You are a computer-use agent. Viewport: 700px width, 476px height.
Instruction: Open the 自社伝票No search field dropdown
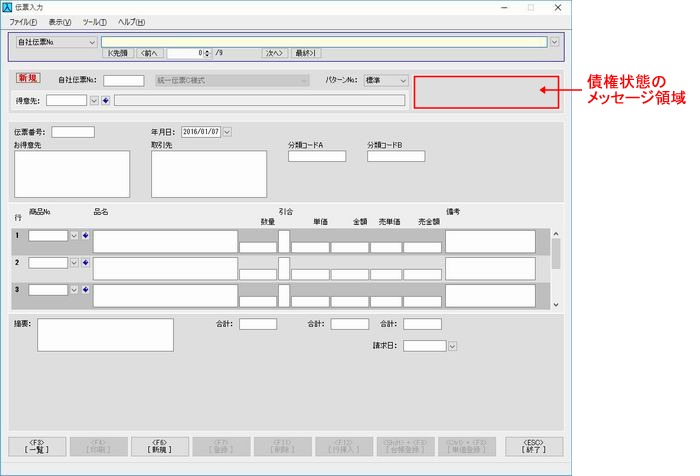click(x=92, y=42)
